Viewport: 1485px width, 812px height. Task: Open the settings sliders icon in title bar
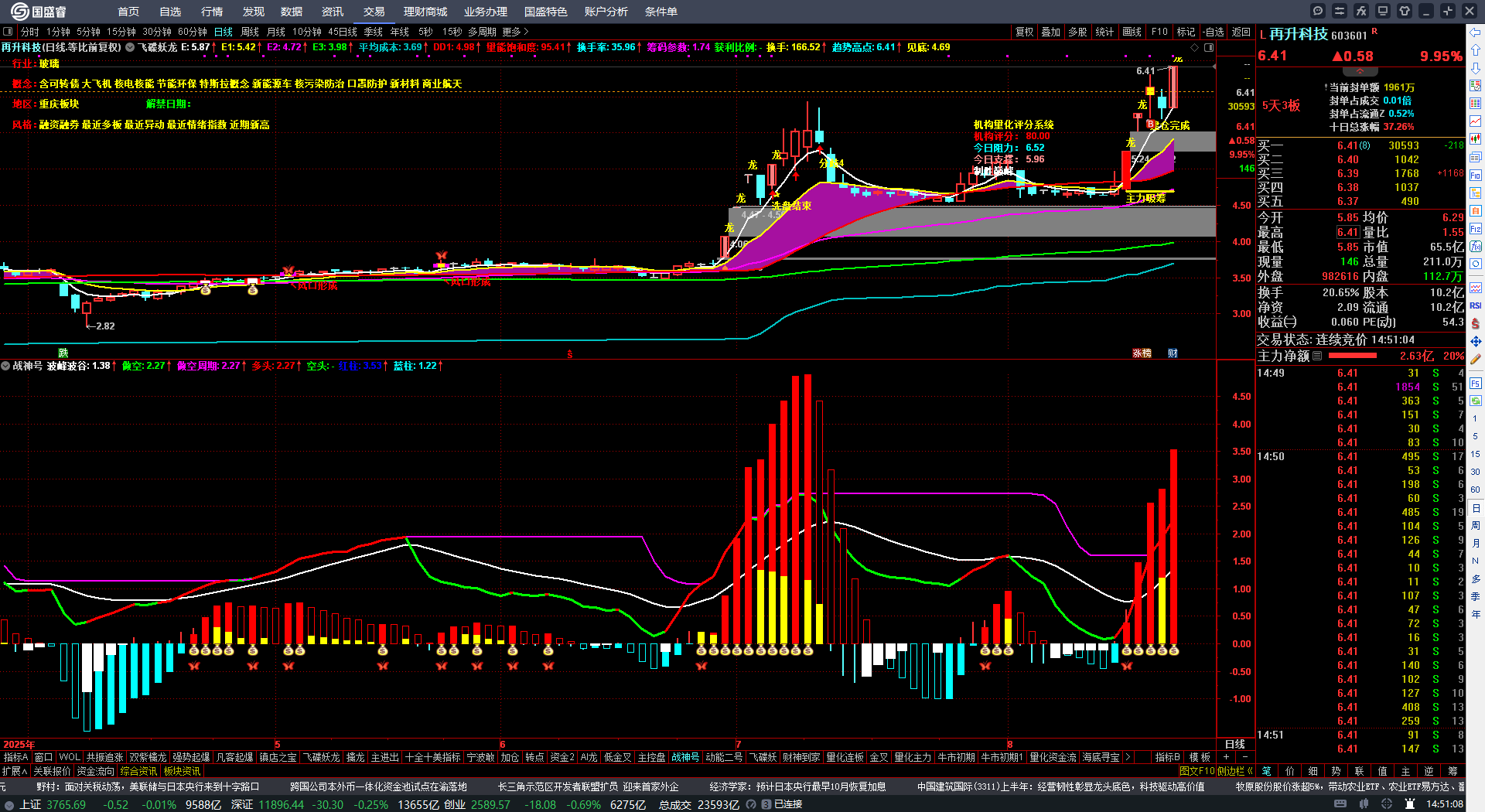(1340, 11)
